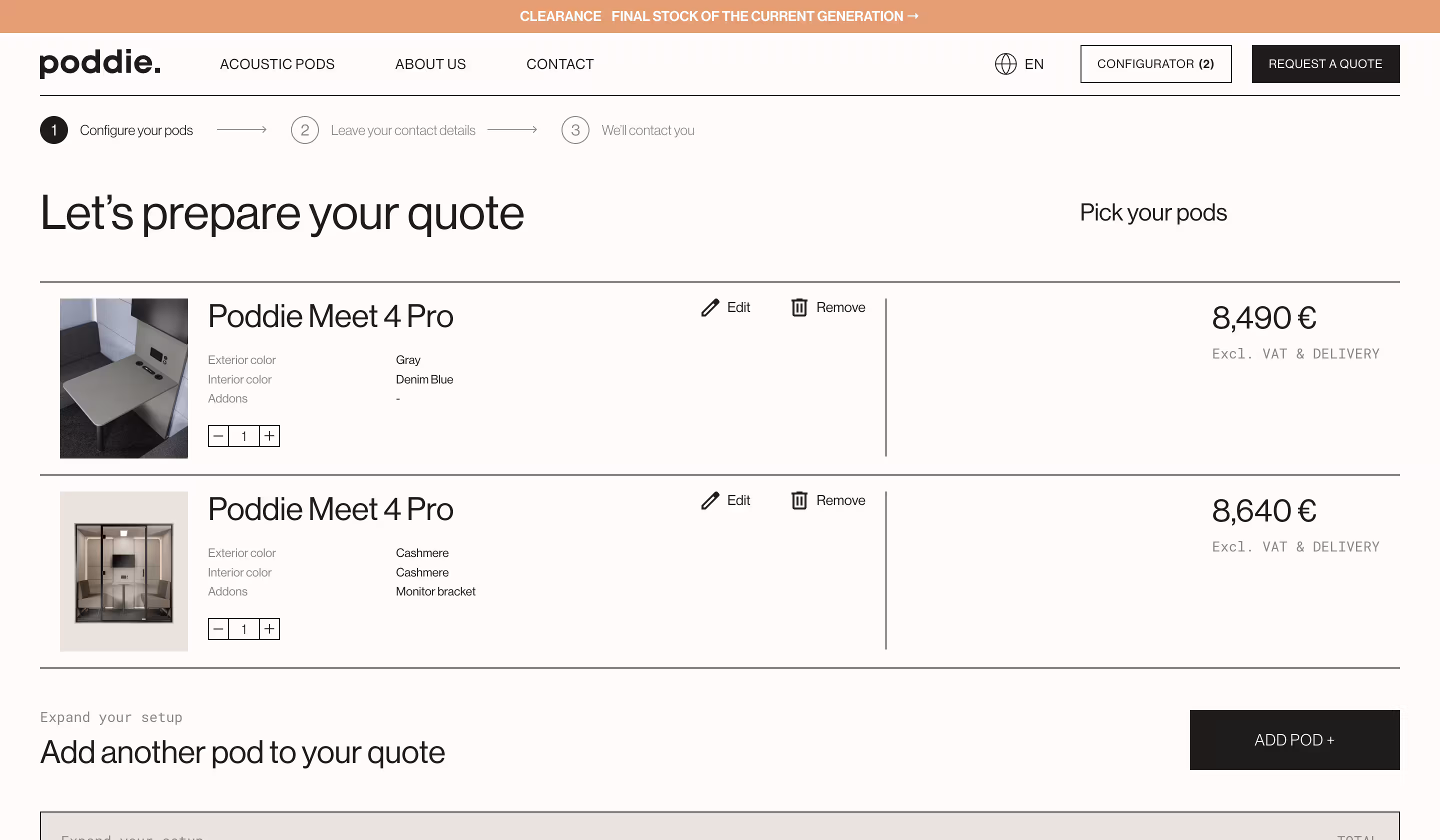Click the Monitor bracket addon text
This screenshot has height=840, width=1440.
coord(435,591)
